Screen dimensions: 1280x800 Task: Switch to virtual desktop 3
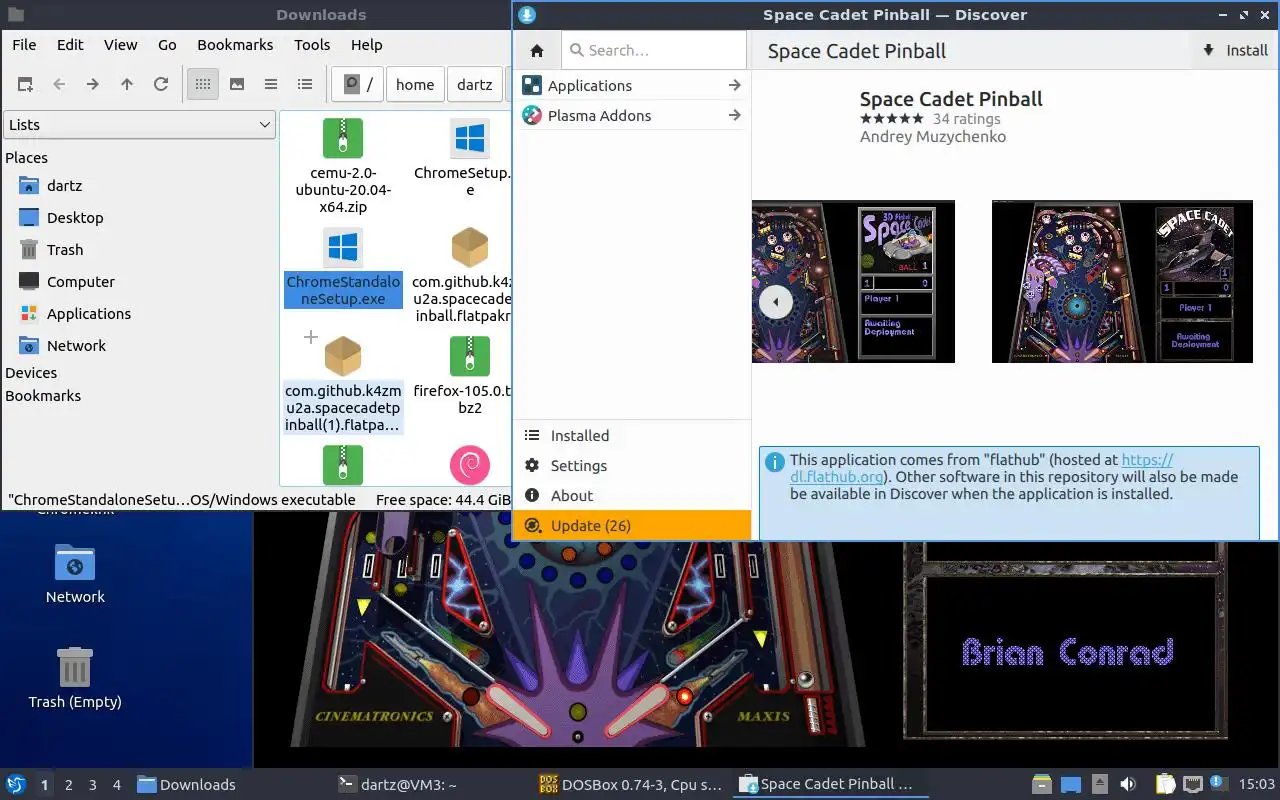coord(93,785)
